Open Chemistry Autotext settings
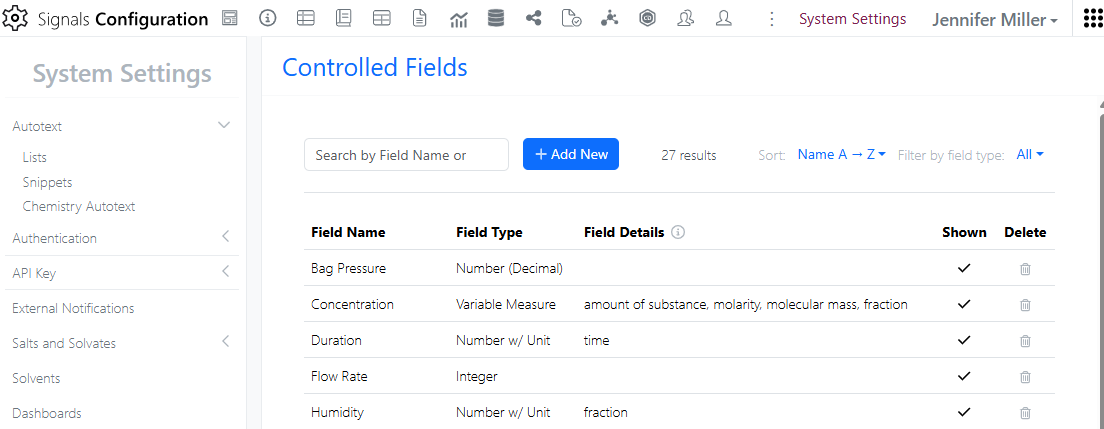Viewport: 1104px width, 429px height. tap(79, 206)
